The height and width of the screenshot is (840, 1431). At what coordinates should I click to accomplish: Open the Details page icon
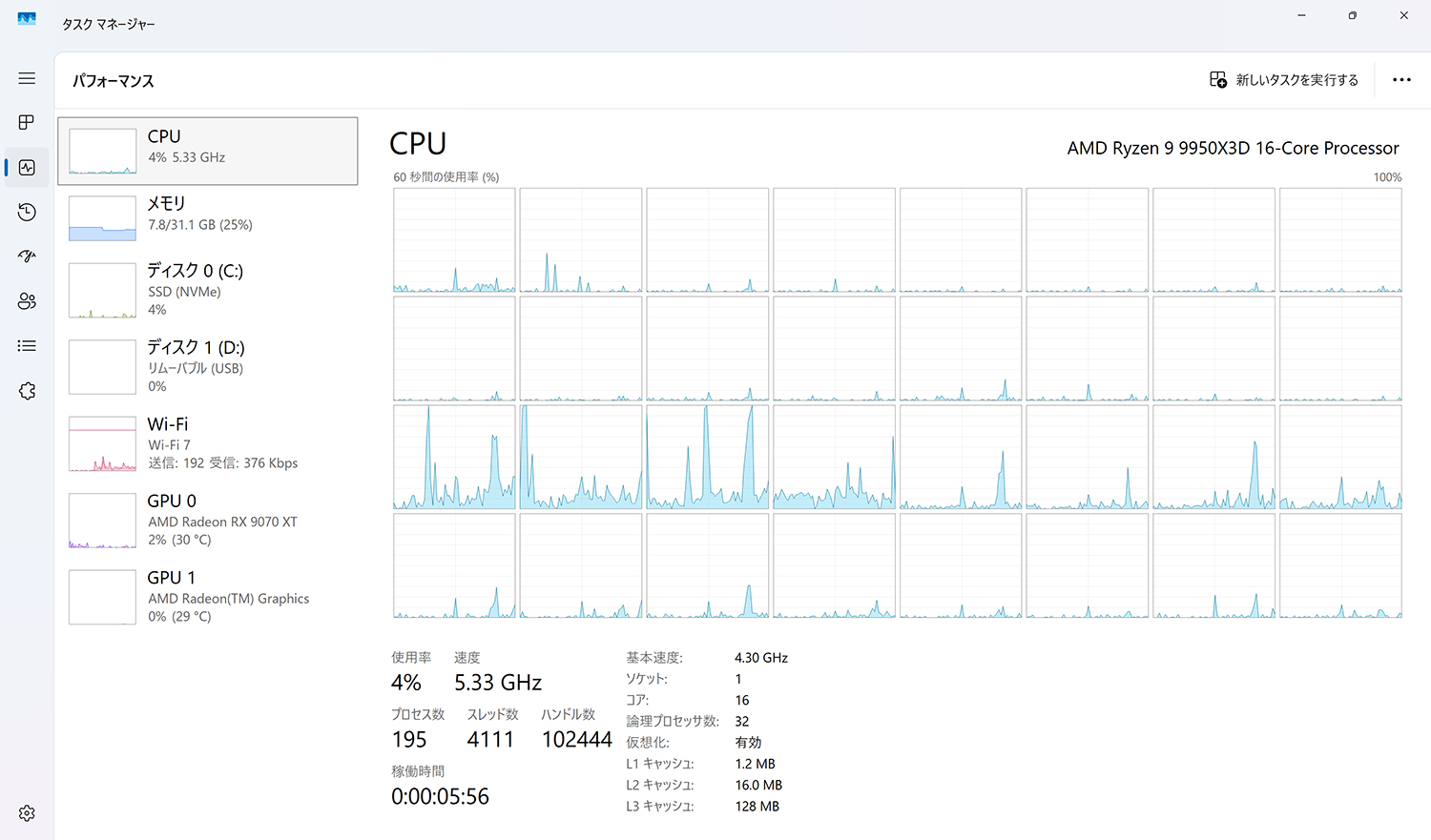27,346
